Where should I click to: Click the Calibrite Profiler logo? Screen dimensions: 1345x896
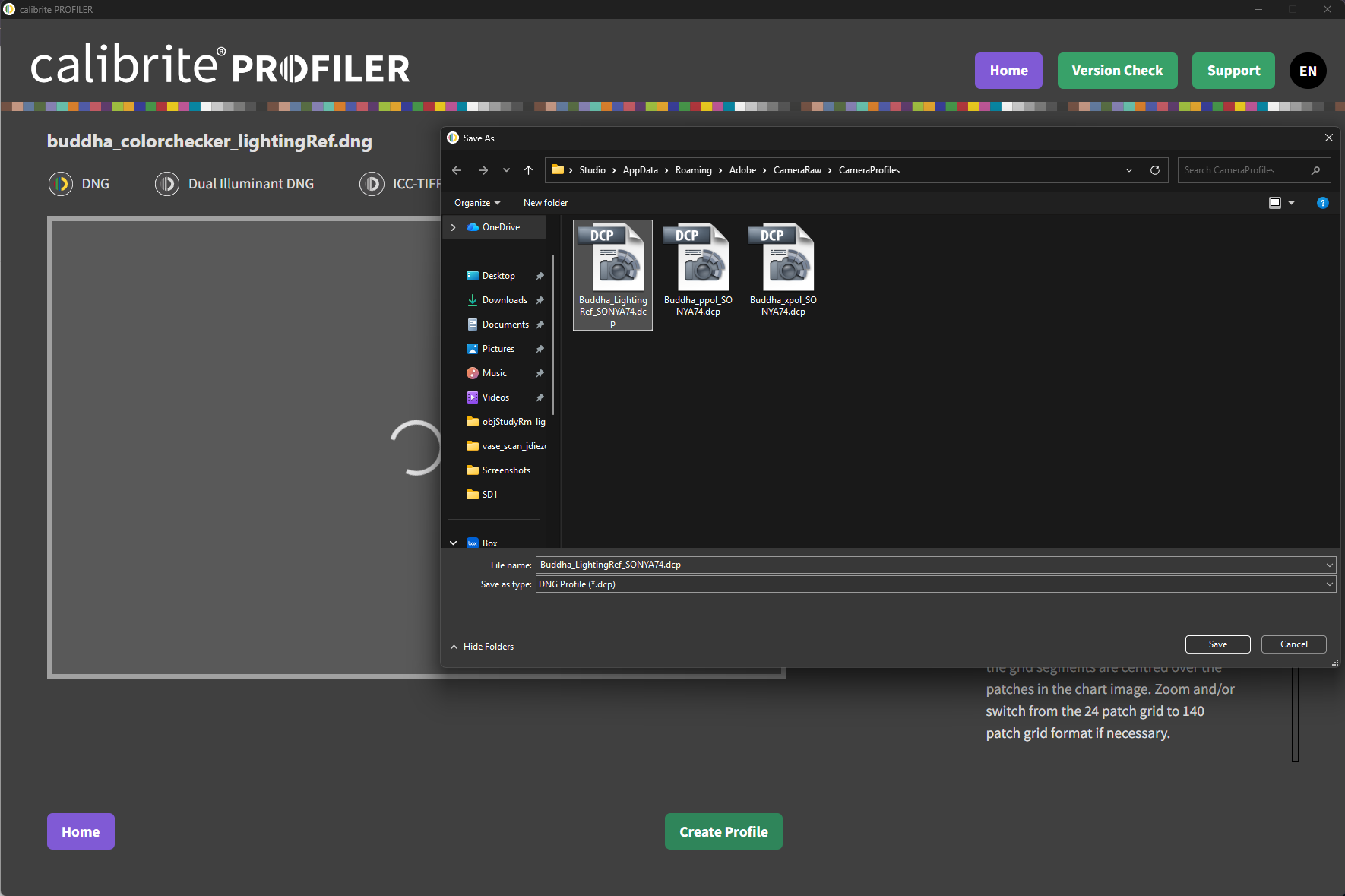[220, 65]
